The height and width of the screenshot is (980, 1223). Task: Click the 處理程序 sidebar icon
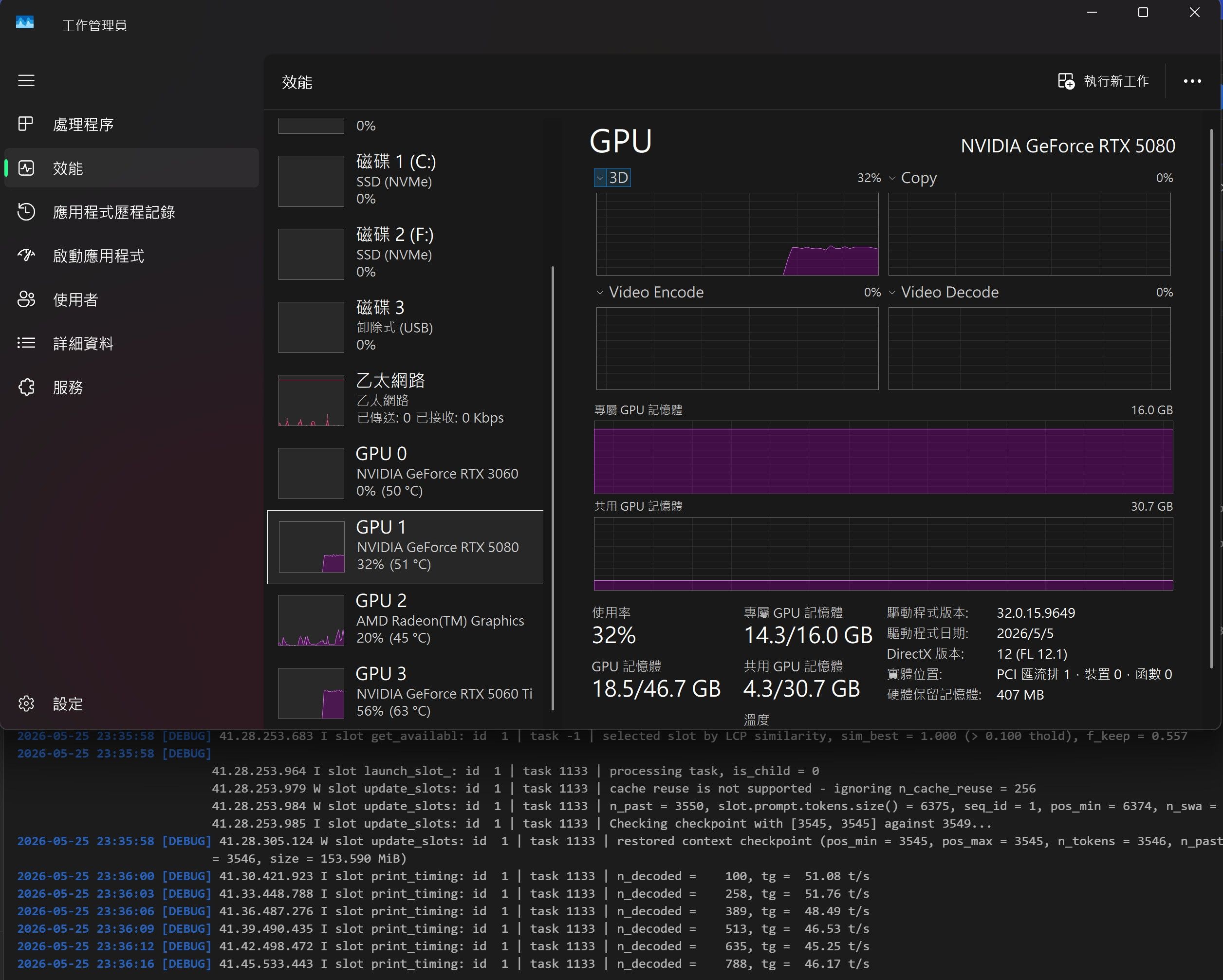click(26, 124)
